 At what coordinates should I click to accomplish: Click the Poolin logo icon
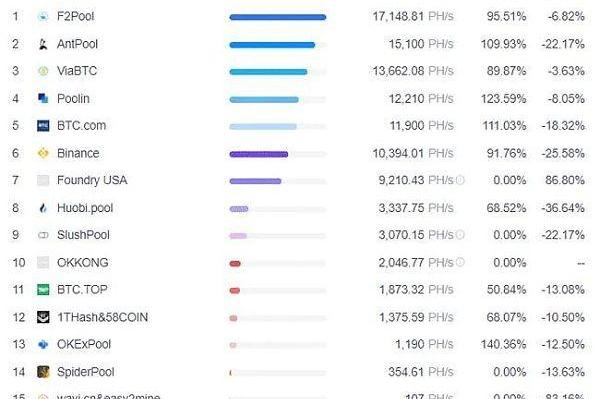click(x=43, y=99)
